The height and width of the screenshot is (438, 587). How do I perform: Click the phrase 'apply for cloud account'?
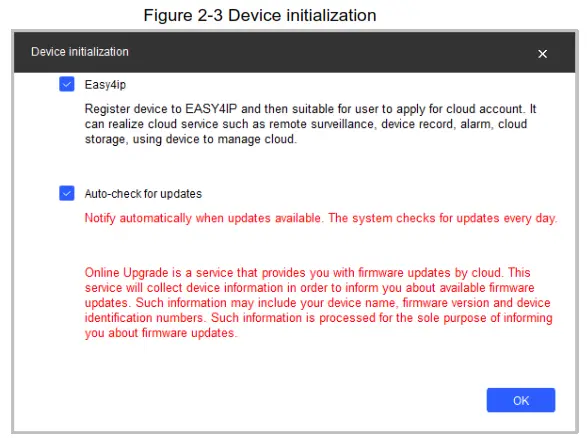point(459,109)
